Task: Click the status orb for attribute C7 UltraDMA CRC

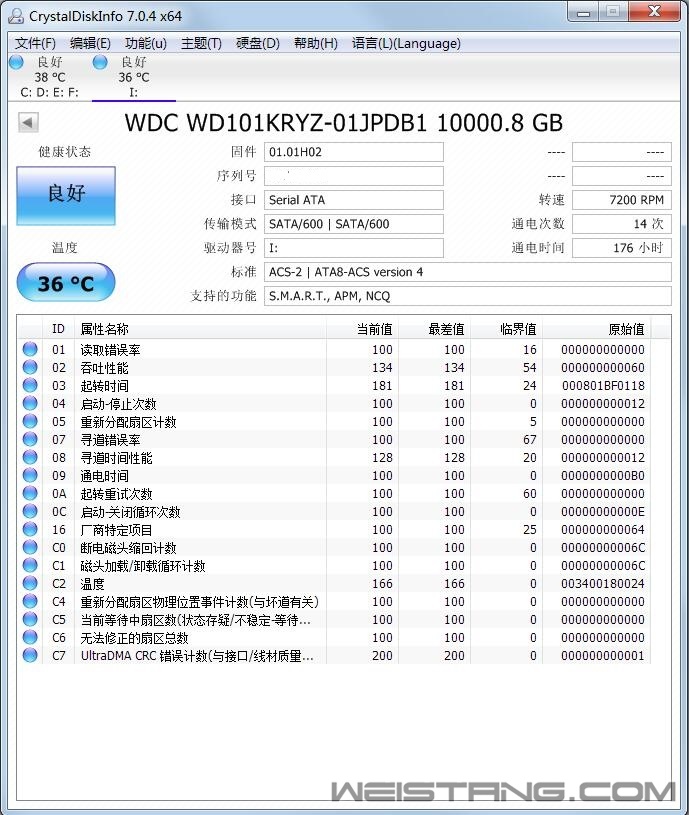Action: [30, 655]
